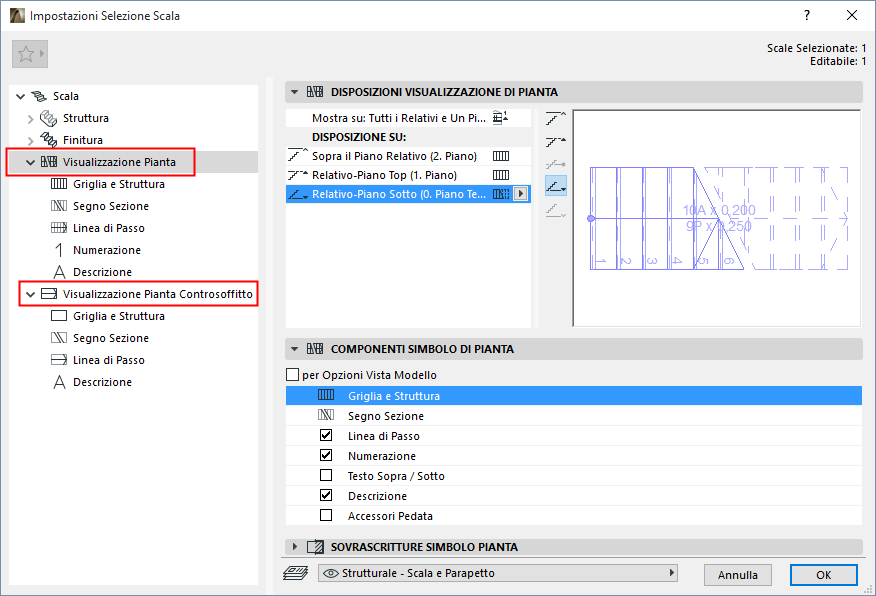Click the Struttura icon in the tree
The height and width of the screenshot is (596, 876).
click(x=49, y=118)
